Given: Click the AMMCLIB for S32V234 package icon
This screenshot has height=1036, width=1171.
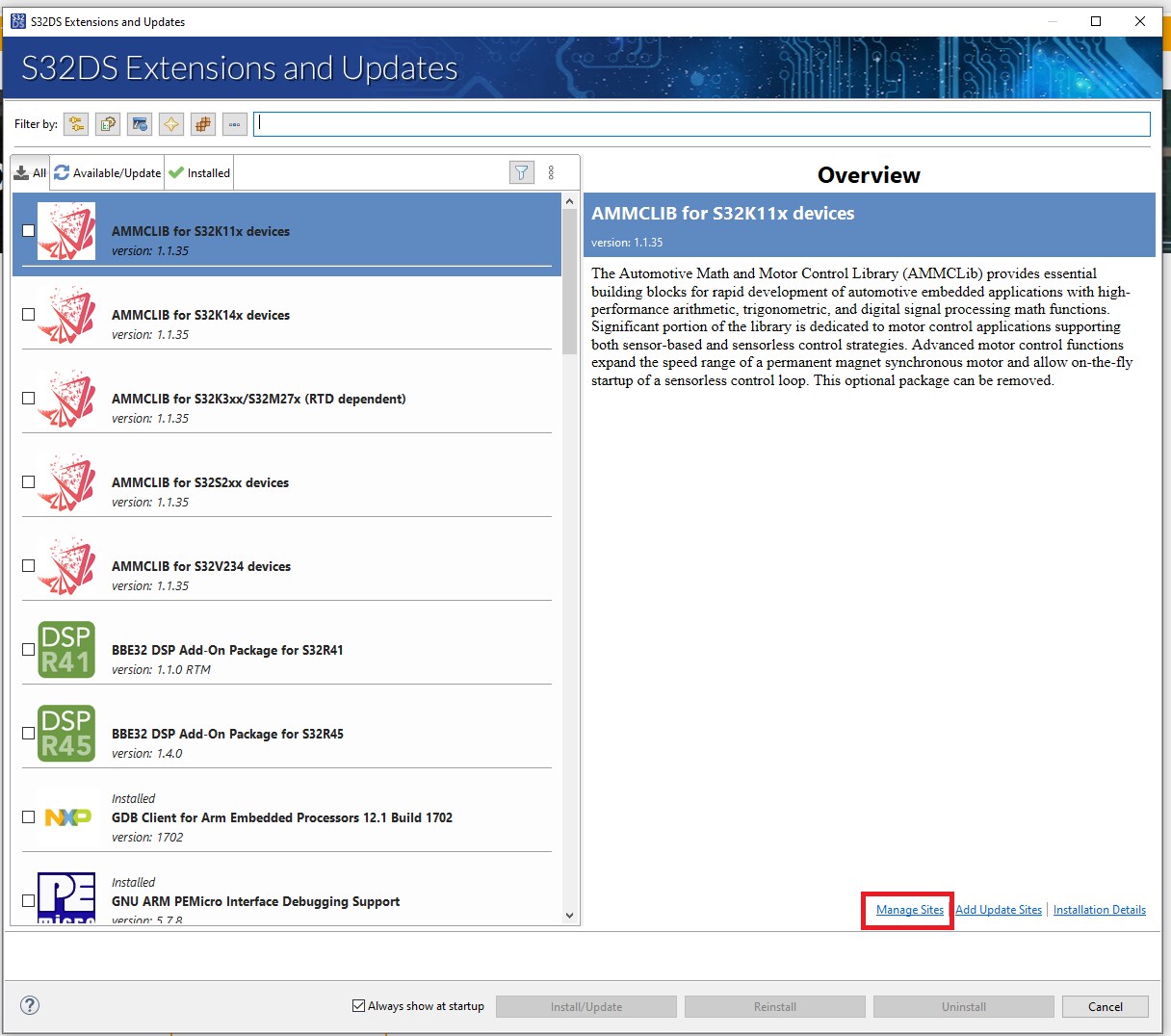Looking at the screenshot, I should (65, 566).
